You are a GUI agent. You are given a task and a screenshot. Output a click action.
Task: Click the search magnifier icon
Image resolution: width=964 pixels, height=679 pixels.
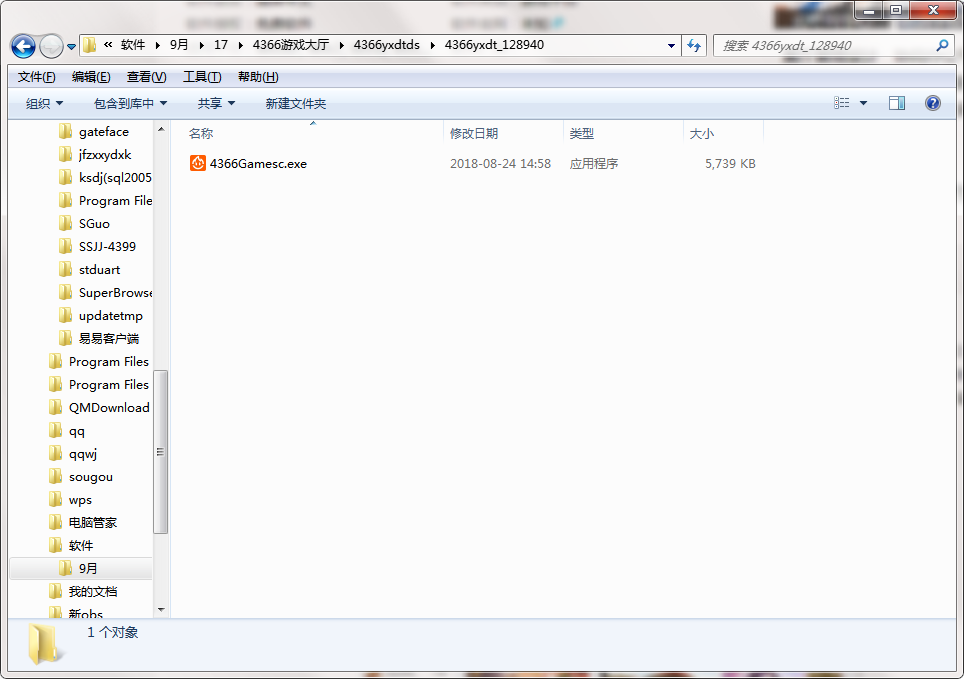pos(942,46)
